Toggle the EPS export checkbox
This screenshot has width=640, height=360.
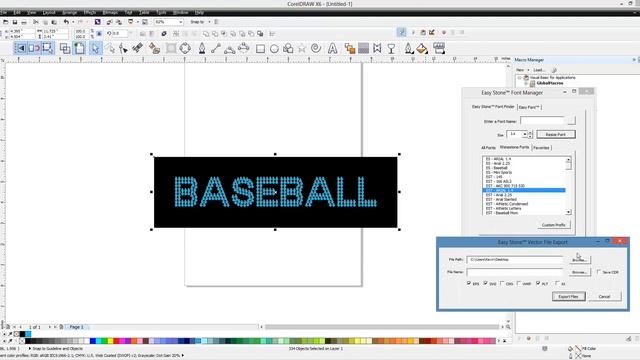coord(469,283)
